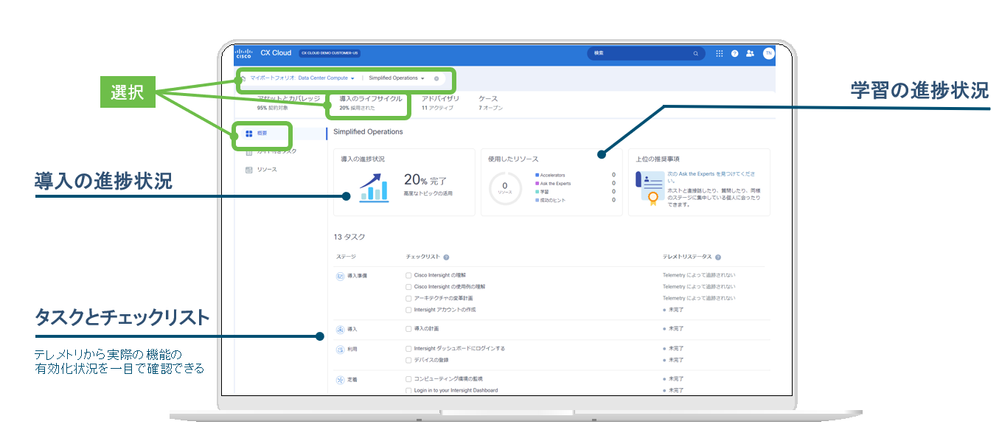Check the Intersight アカウントの作成 checkbox
Viewport: 999px width, 422px height.
(408, 309)
